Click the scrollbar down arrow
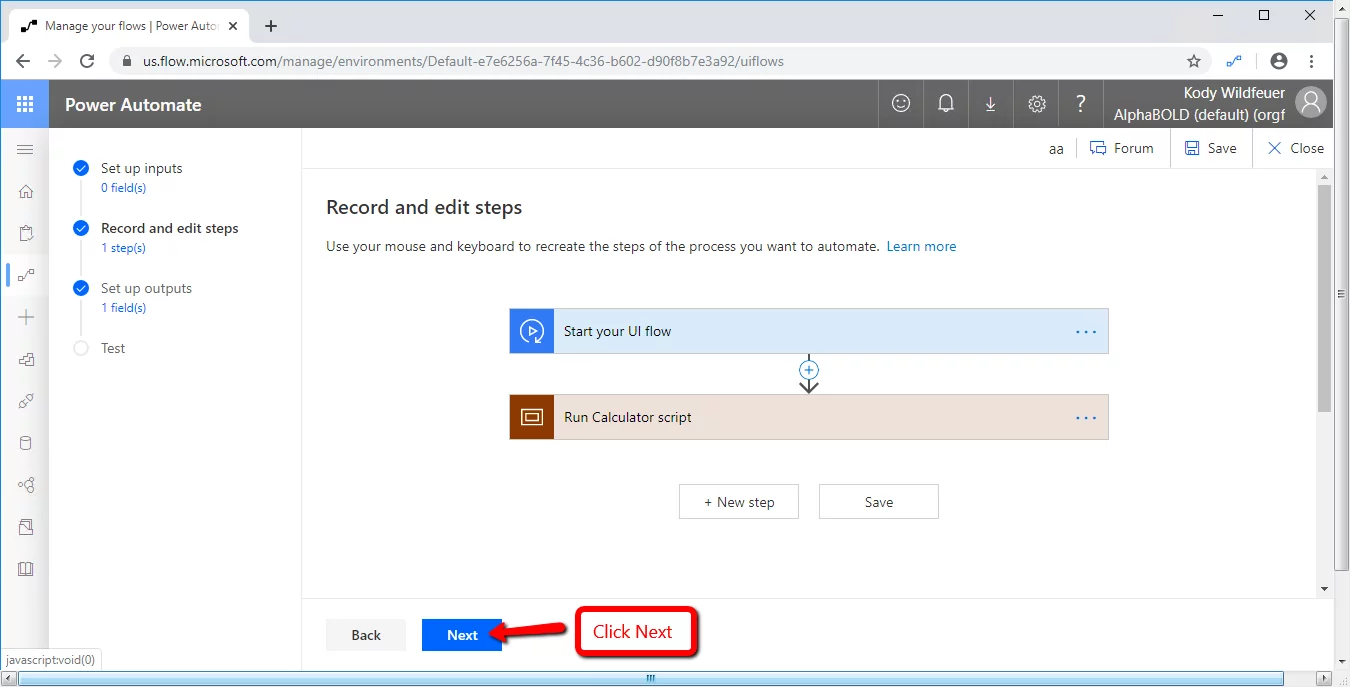1350x687 pixels. pos(1324,589)
